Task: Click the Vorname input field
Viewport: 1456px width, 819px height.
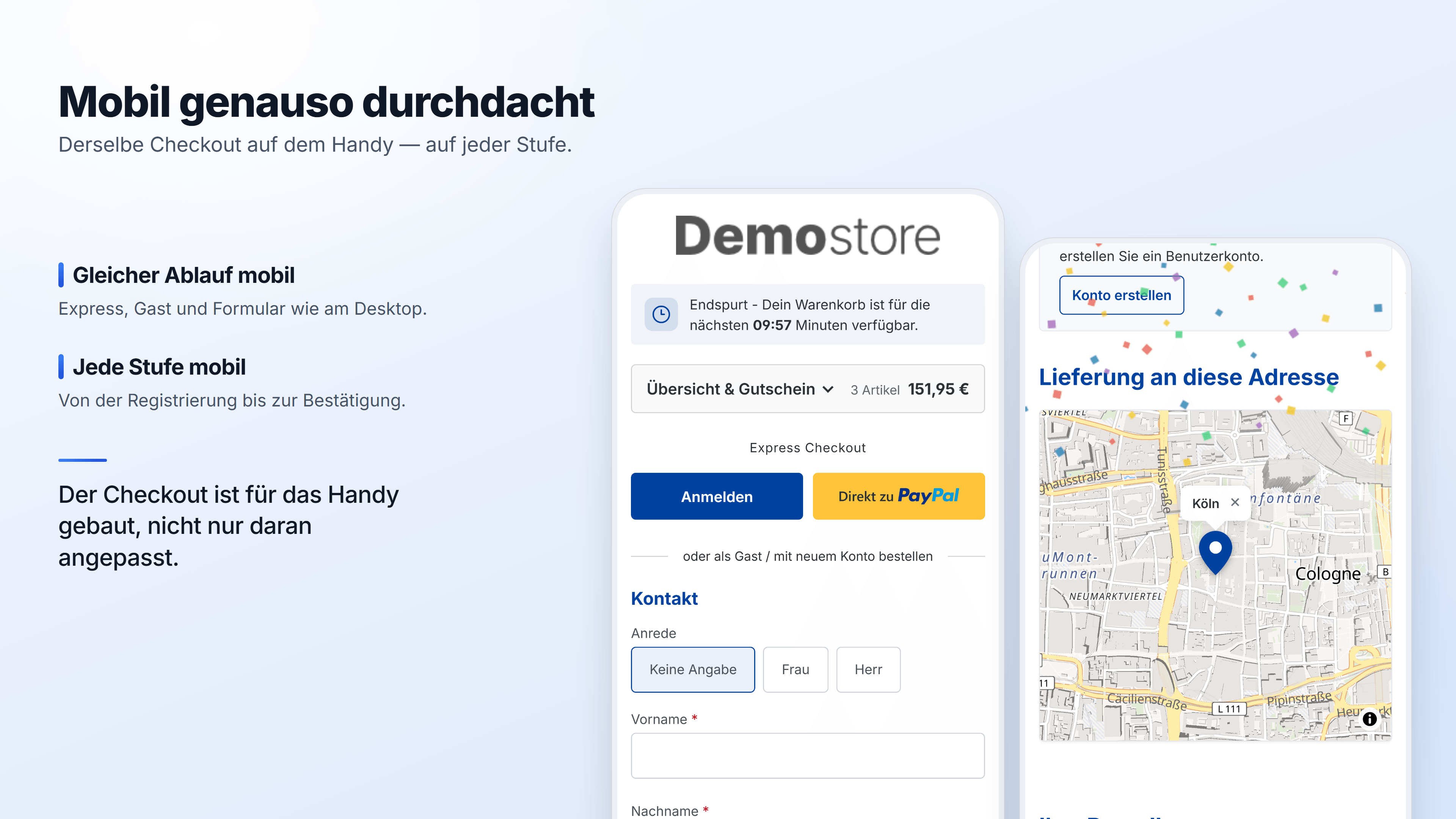Action: click(808, 756)
